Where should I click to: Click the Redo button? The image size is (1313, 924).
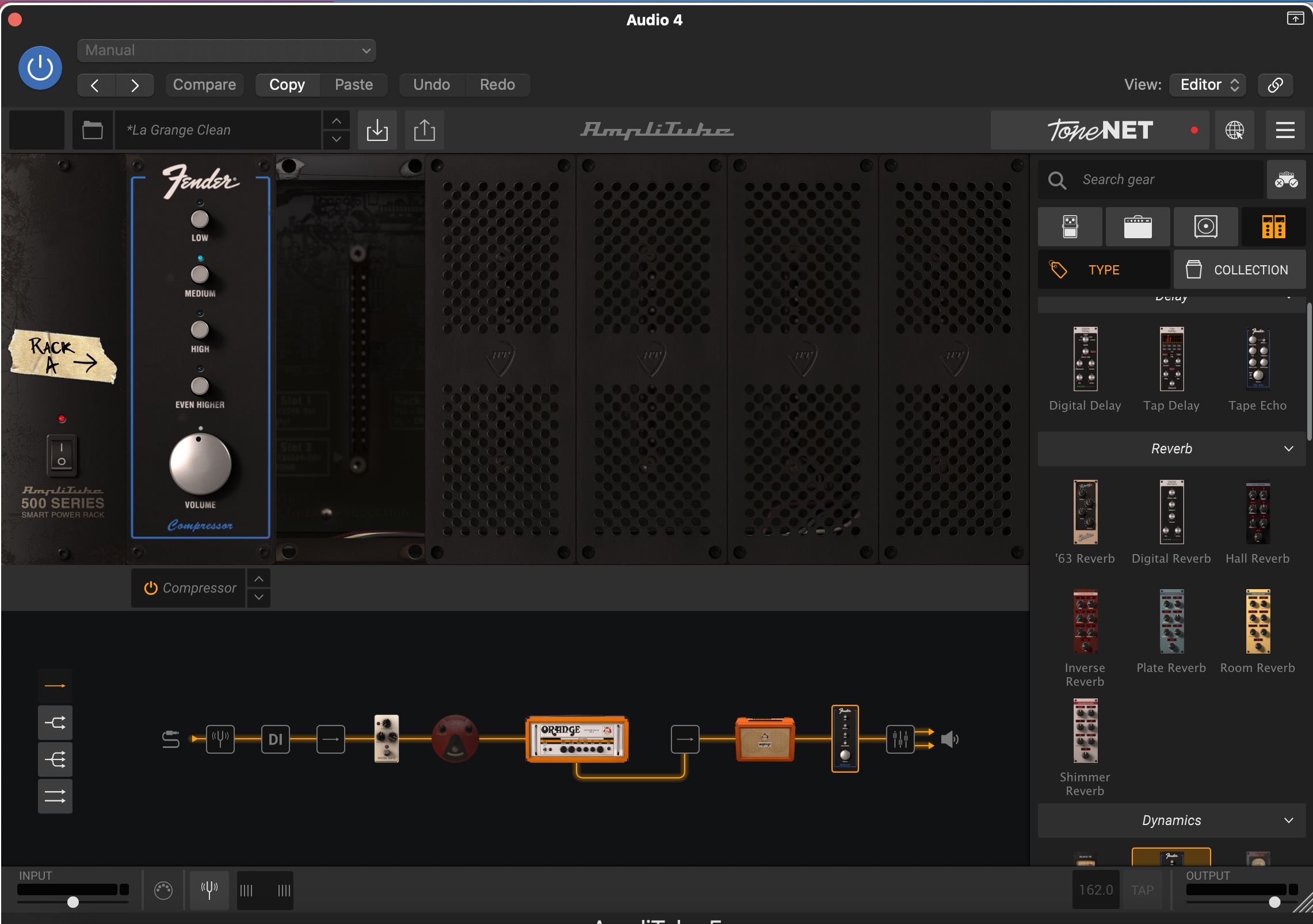[x=498, y=85]
